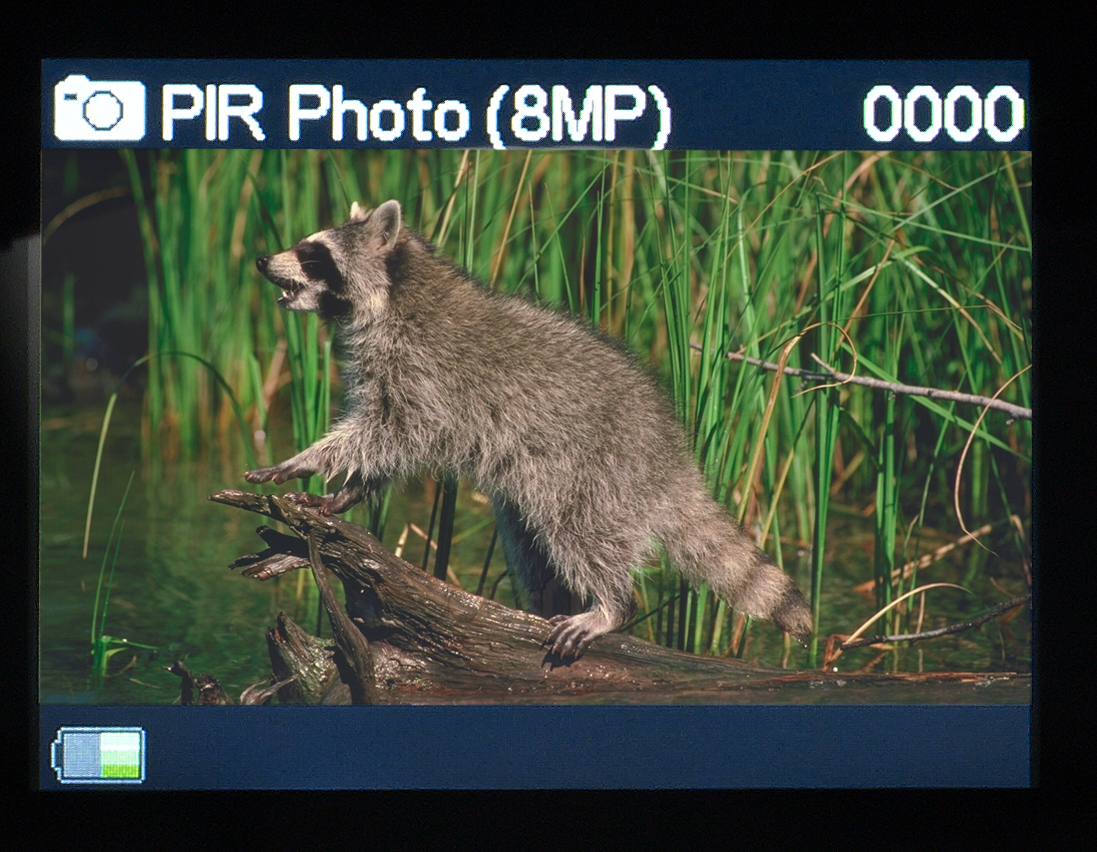Tap the camera photo mode icon
Image resolution: width=1097 pixels, height=852 pixels.
99,109
